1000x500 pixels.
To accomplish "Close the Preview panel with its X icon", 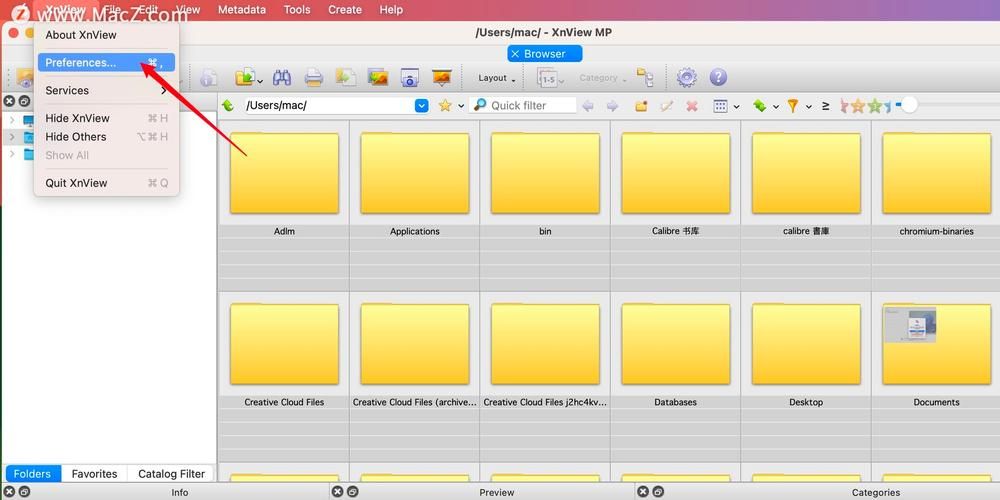I will click(x=337, y=492).
